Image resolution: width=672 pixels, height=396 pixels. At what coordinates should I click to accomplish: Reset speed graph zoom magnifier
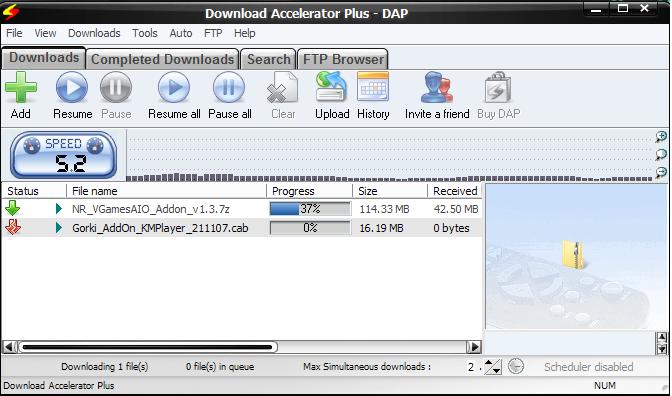click(x=661, y=154)
